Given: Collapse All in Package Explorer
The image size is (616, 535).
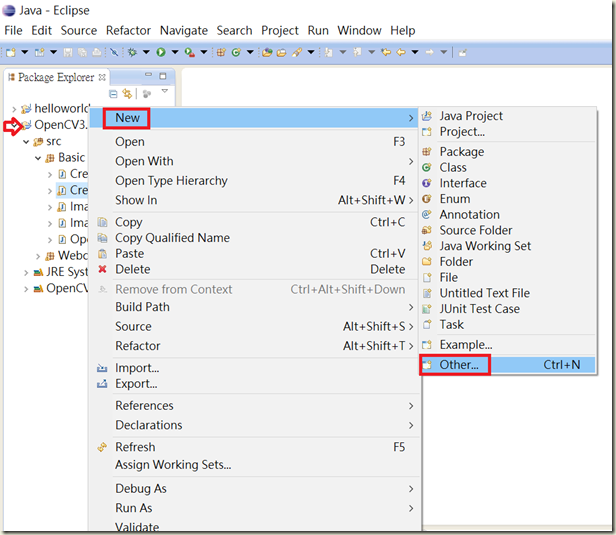Looking at the screenshot, I should coord(113,94).
